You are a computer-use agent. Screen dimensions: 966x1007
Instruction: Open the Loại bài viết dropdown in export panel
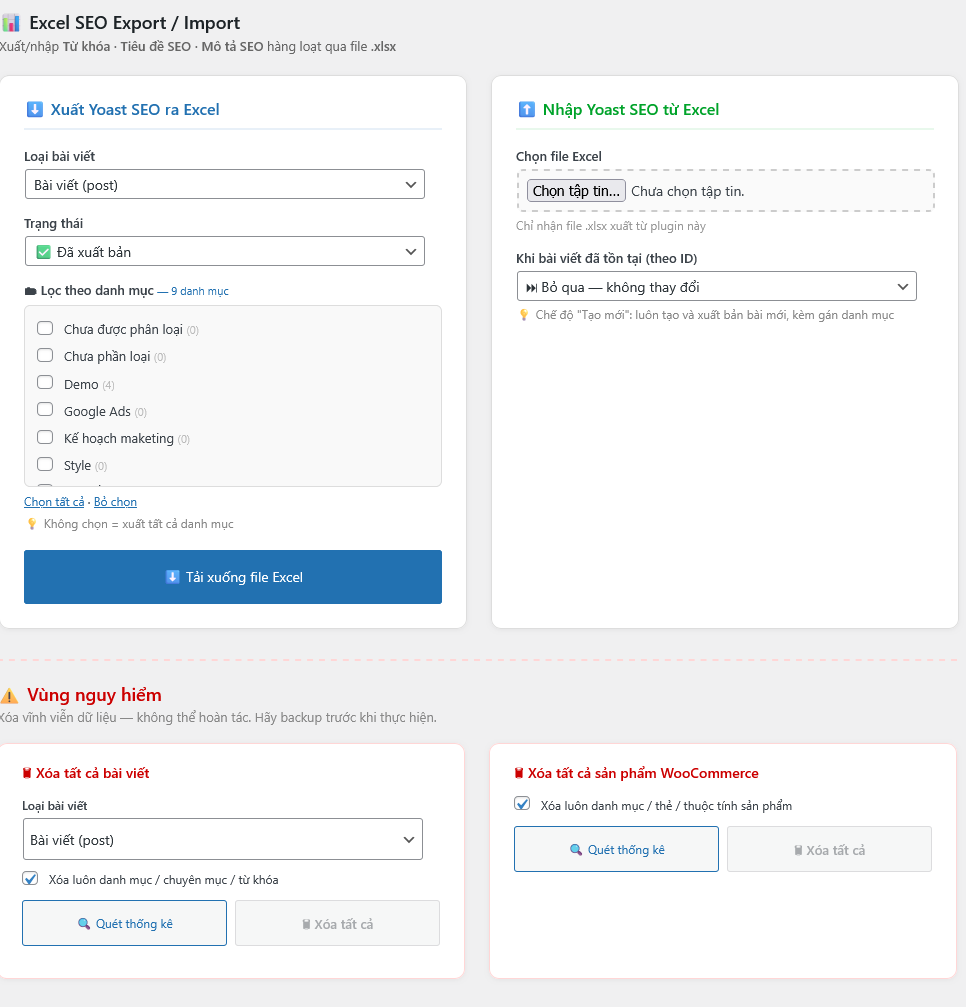point(224,185)
